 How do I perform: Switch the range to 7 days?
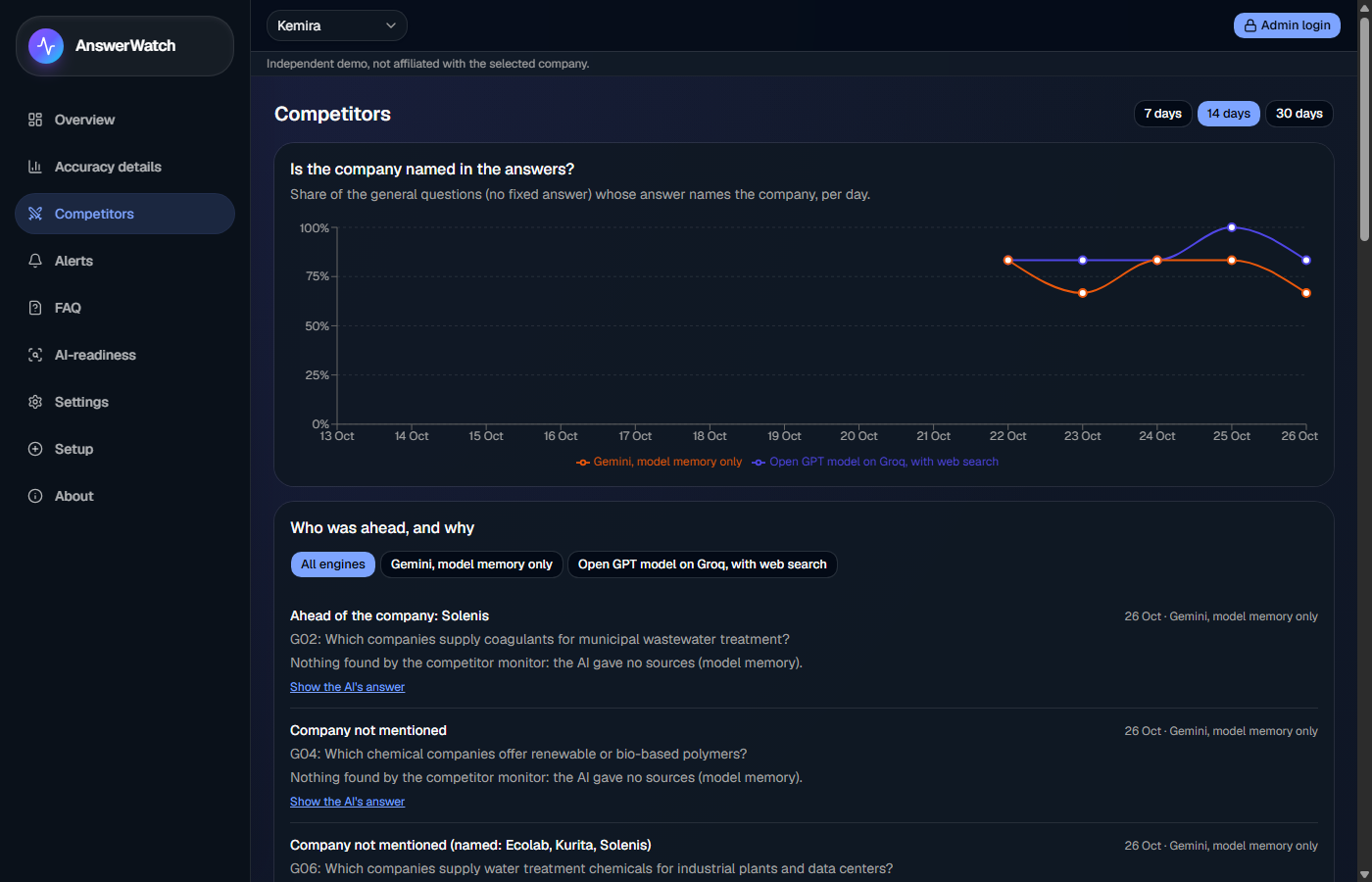(x=1163, y=114)
